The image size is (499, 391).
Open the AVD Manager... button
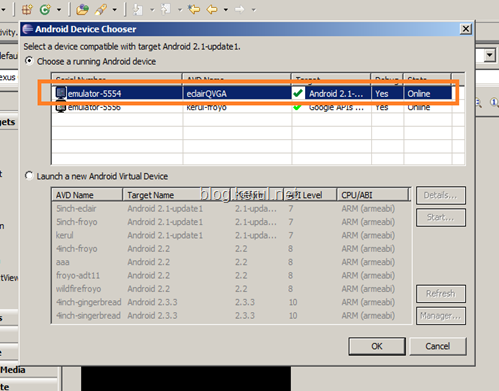coord(441,315)
